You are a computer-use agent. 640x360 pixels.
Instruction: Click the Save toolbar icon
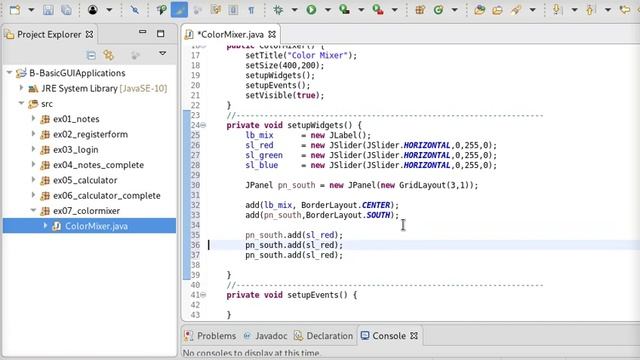tap(48, 9)
